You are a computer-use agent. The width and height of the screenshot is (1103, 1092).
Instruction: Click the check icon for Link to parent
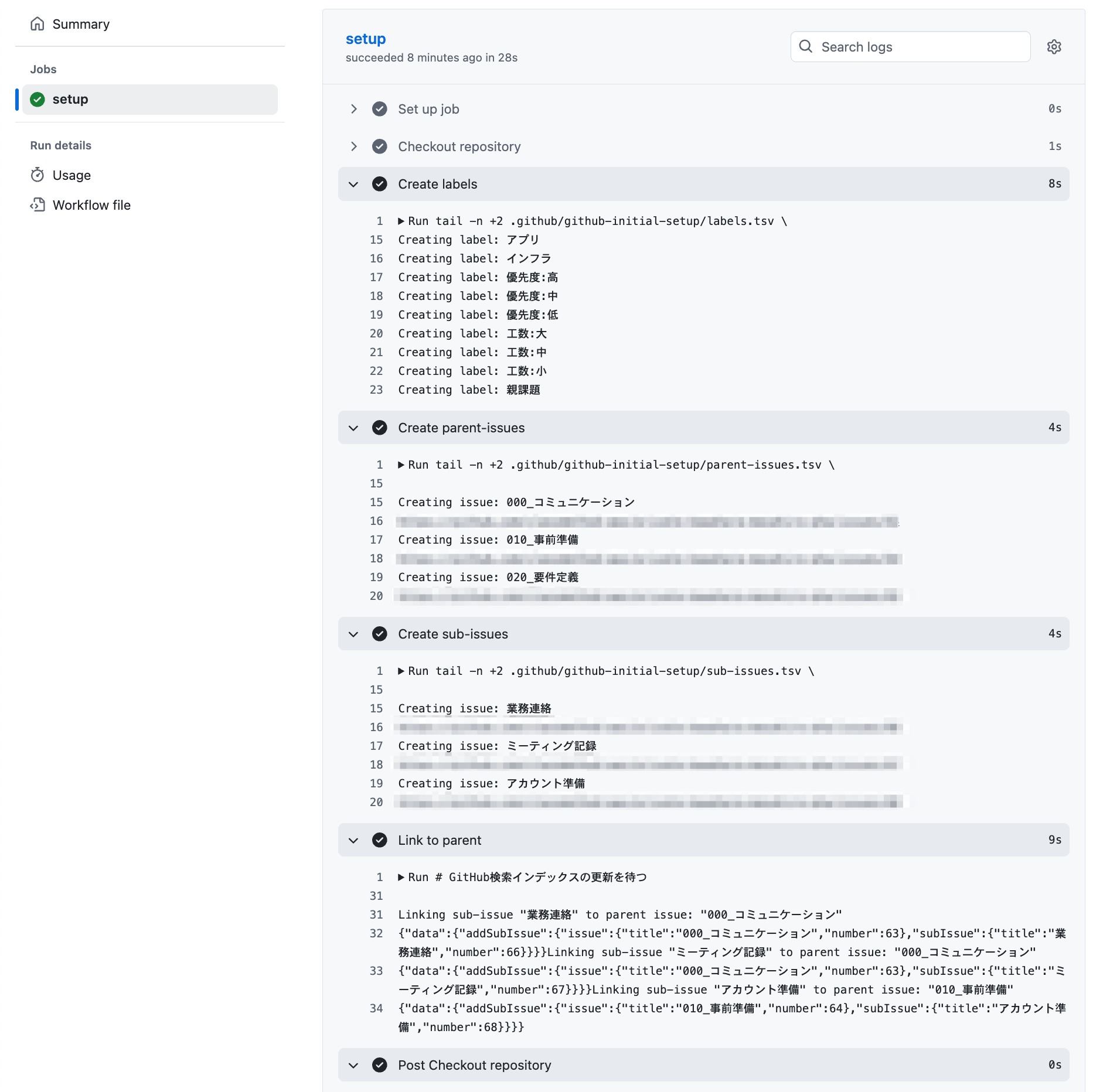[380, 840]
